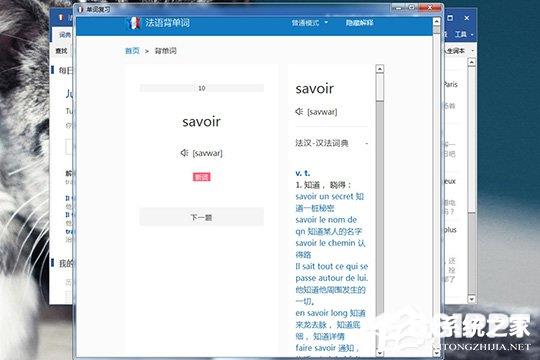Click the main page's scroll up arrow

(436, 21)
